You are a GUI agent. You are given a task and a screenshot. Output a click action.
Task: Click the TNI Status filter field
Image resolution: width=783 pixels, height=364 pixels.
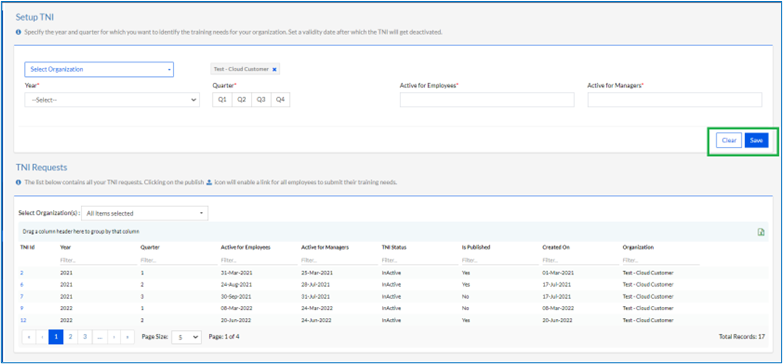tap(419, 260)
